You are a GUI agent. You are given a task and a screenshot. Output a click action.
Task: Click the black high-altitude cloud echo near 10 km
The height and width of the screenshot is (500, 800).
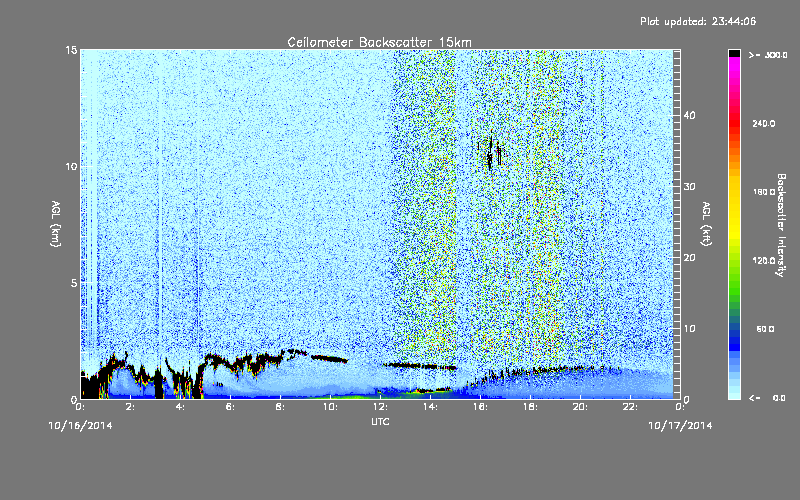[x=491, y=151]
